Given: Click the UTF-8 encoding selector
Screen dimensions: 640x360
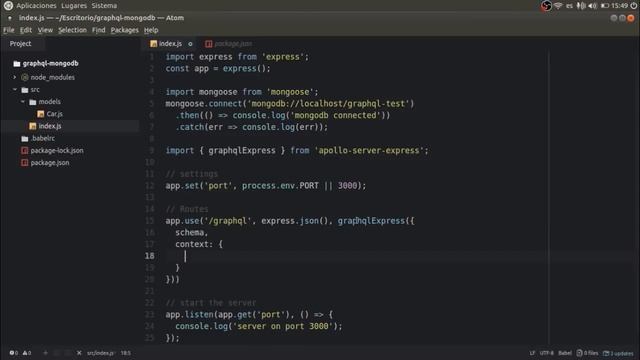Looking at the screenshot, I should (x=547, y=353).
